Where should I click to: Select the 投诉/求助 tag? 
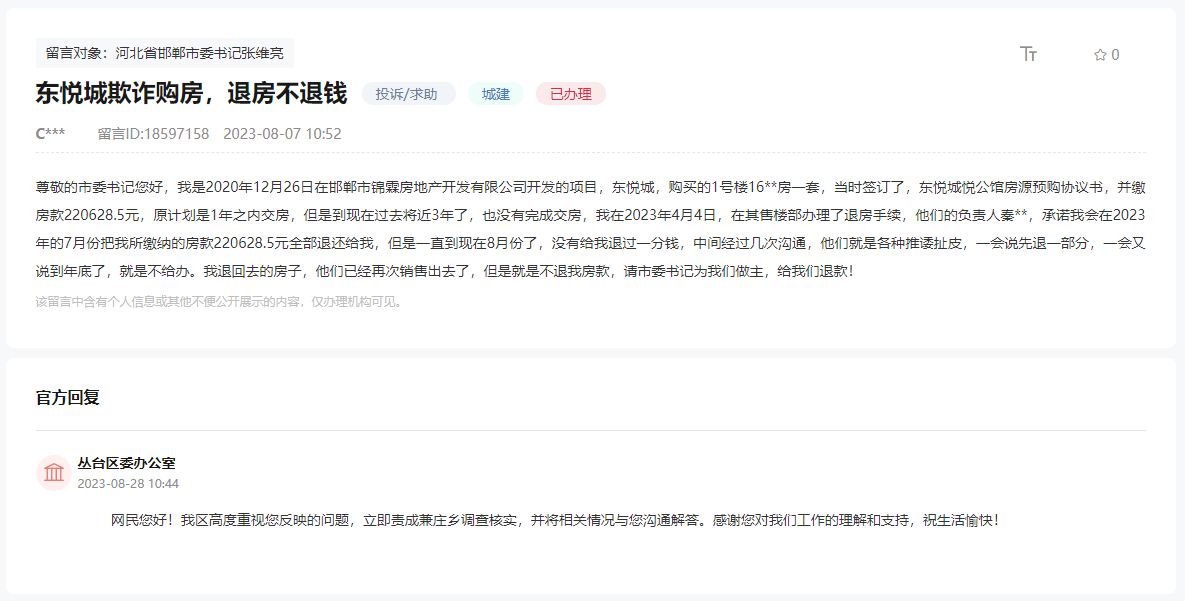(x=408, y=94)
